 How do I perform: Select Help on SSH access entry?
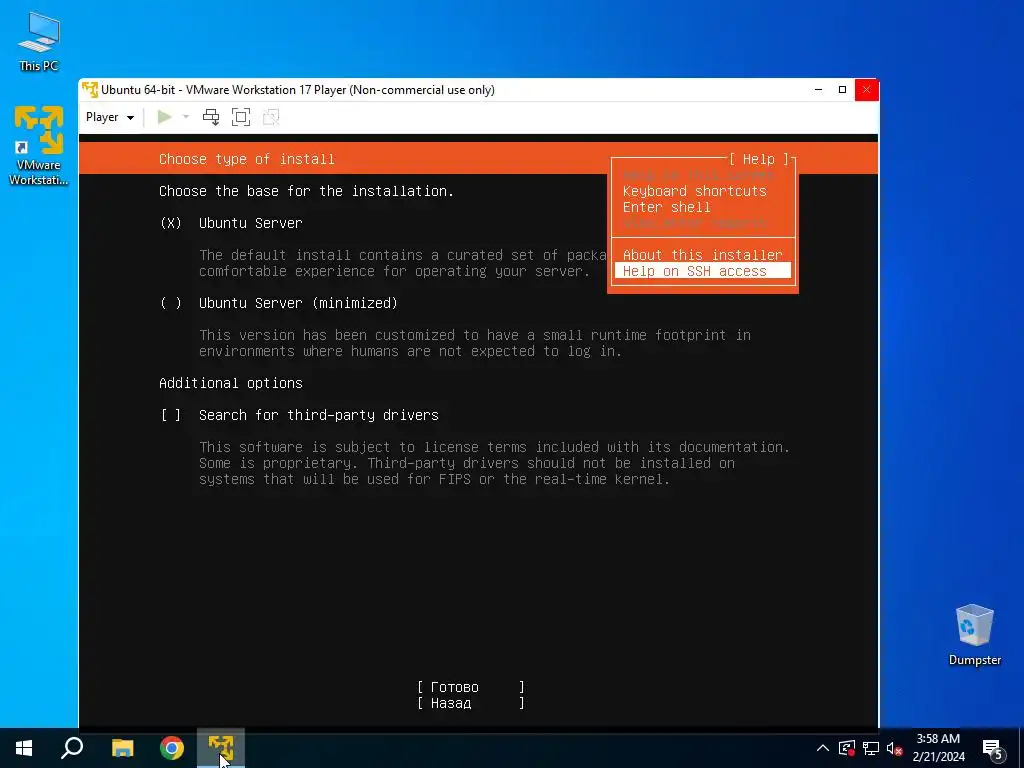click(703, 270)
